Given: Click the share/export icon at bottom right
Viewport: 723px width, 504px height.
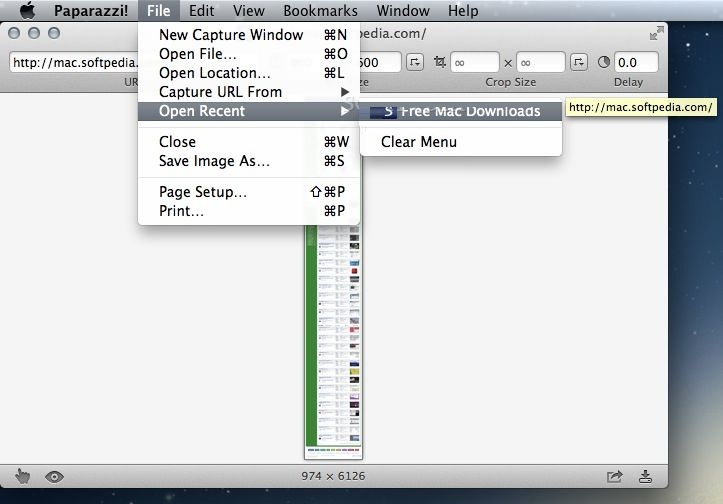Looking at the screenshot, I should 614,476.
